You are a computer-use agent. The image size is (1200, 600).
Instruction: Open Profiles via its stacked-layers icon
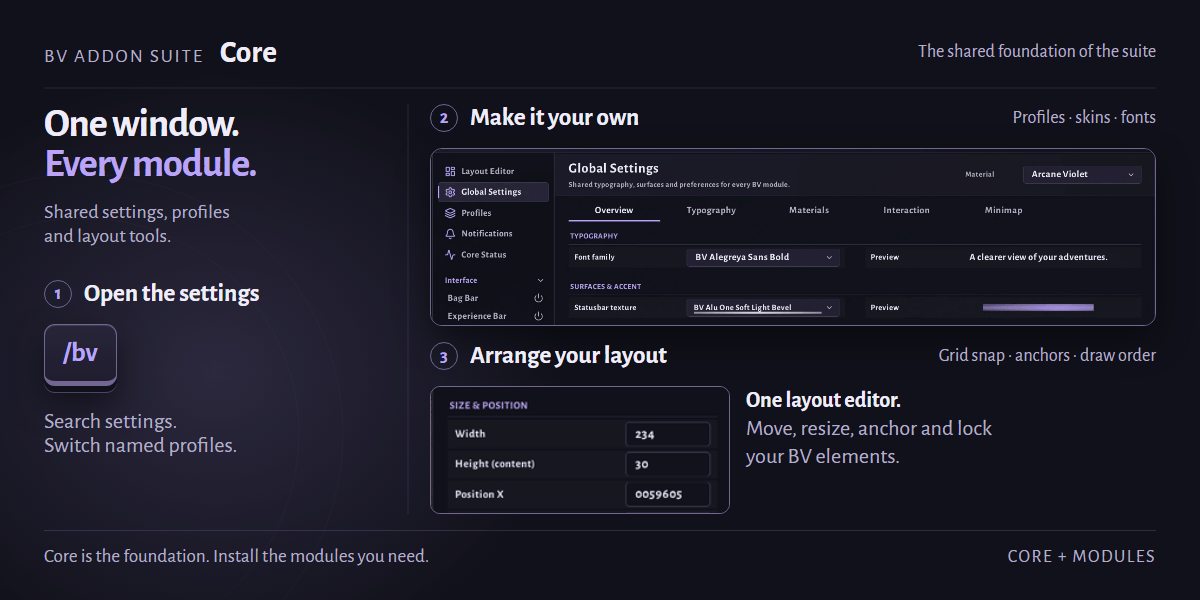pyautogui.click(x=450, y=213)
